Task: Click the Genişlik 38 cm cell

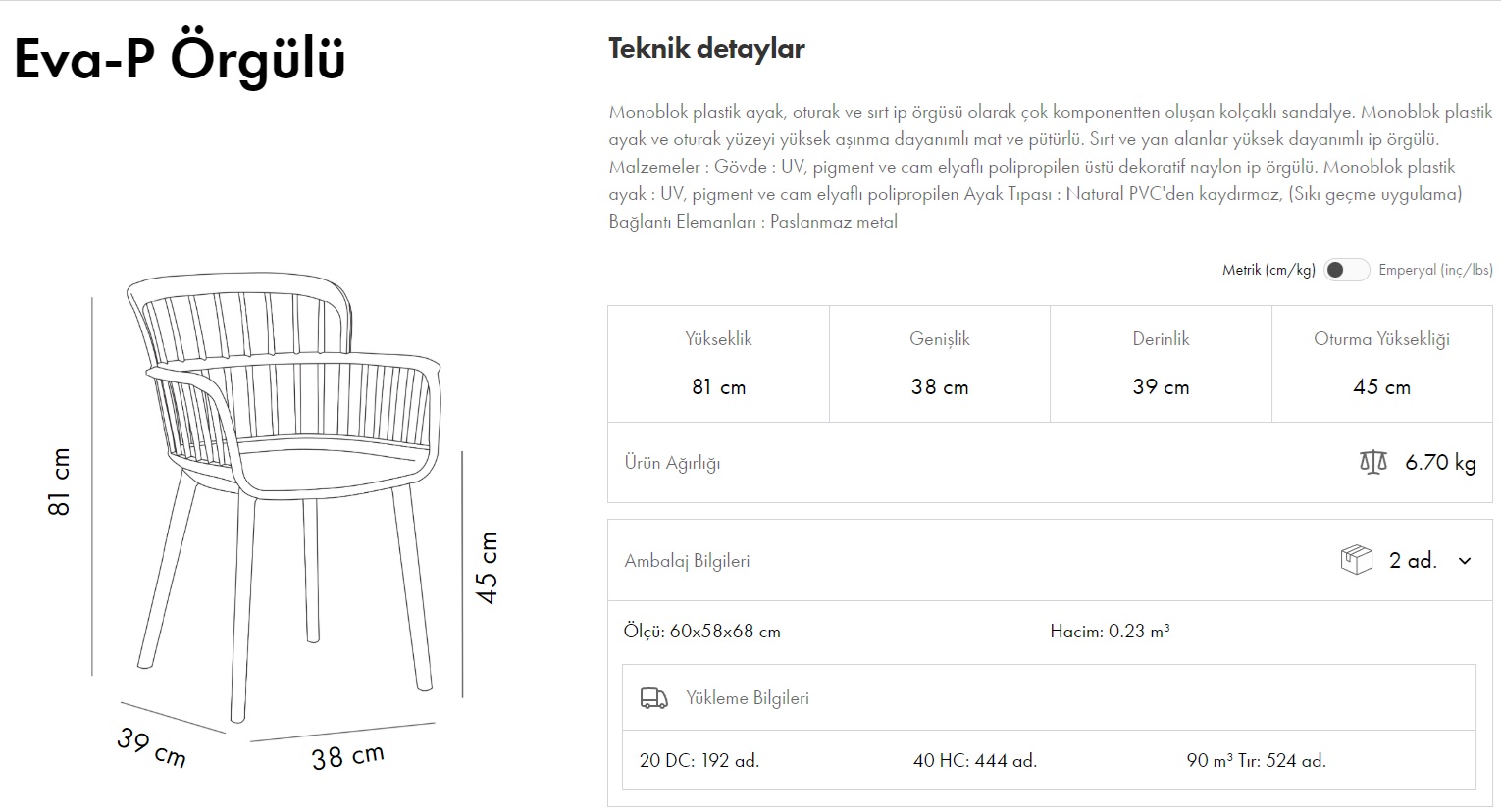Action: click(940, 364)
